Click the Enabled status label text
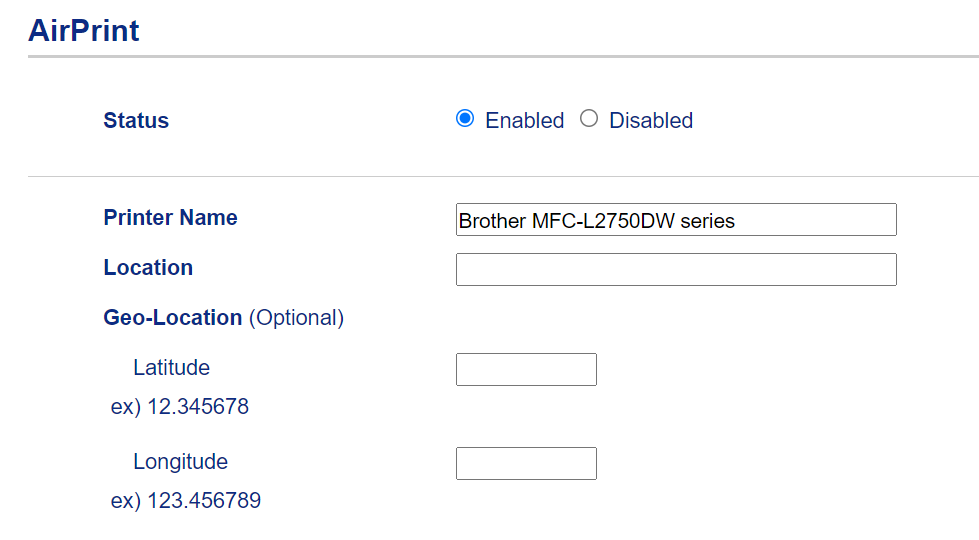Viewport: 979px width, 540px height. pos(524,121)
